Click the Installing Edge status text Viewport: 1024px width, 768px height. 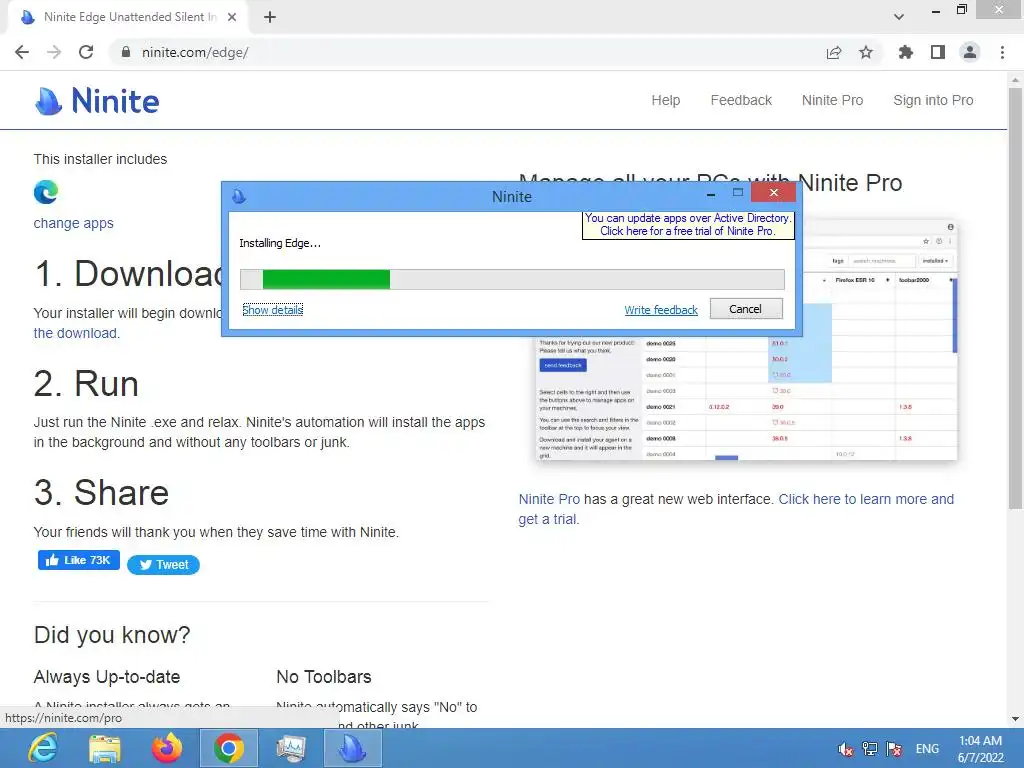click(280, 243)
